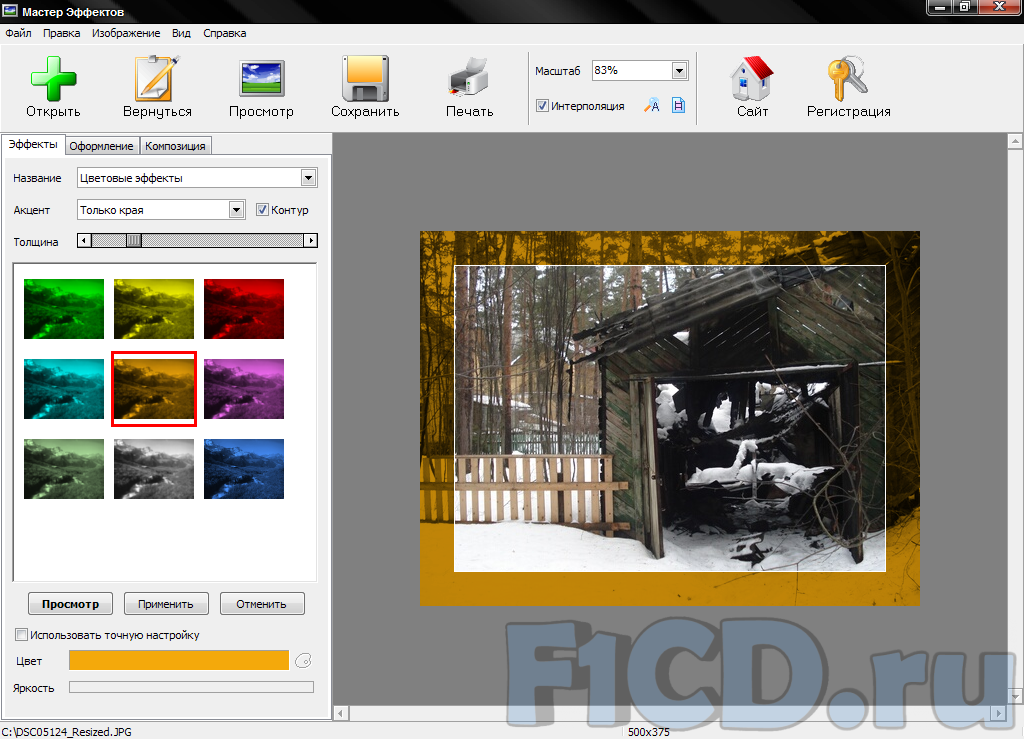Switch to the Оформление tab

101,146
